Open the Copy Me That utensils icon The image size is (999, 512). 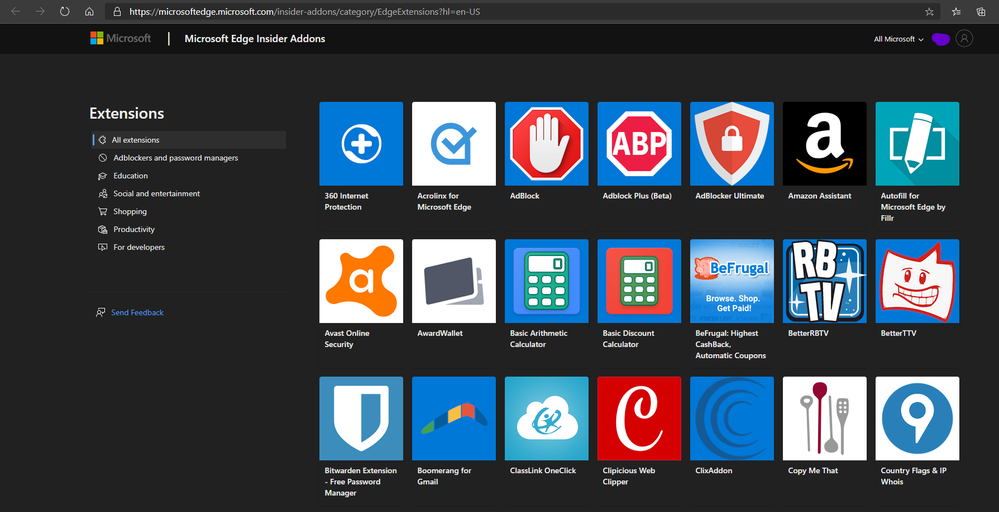pos(824,418)
